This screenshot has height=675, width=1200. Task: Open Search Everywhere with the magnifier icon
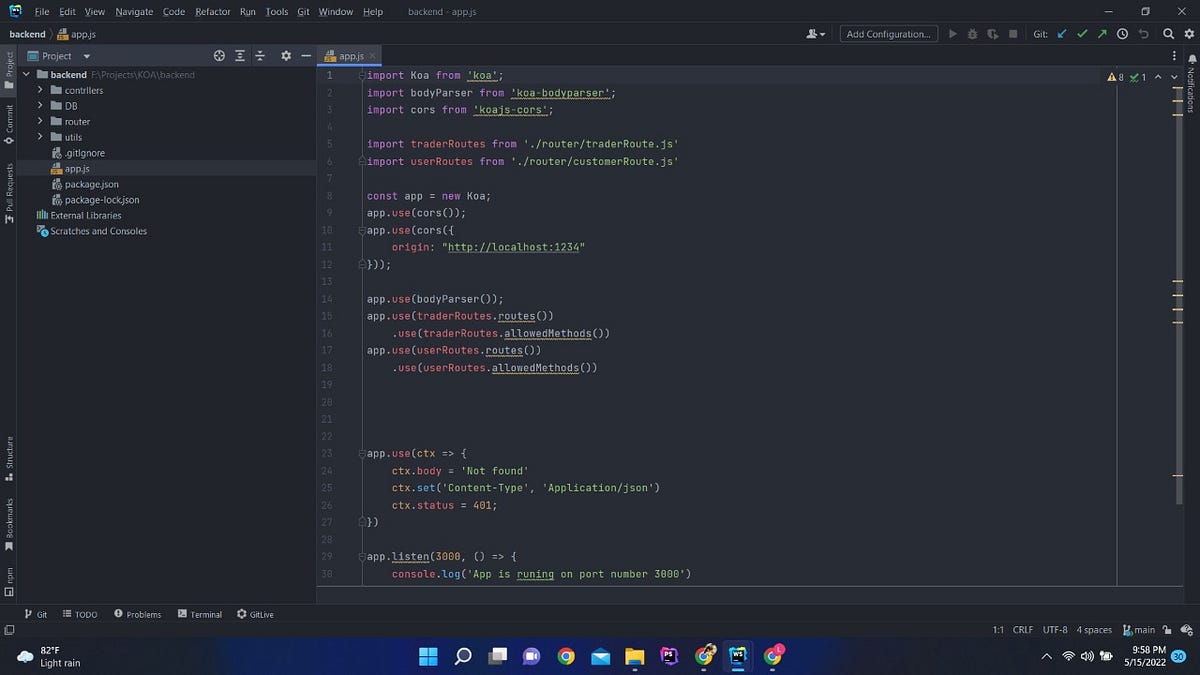[x=1167, y=33]
